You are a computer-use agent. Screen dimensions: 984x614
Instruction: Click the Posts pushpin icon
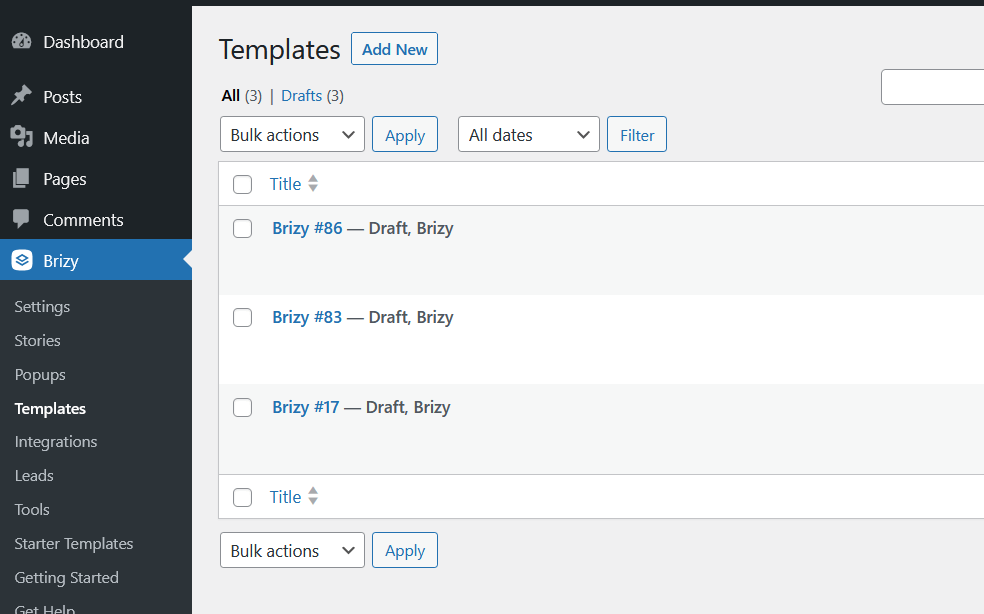pos(22,96)
